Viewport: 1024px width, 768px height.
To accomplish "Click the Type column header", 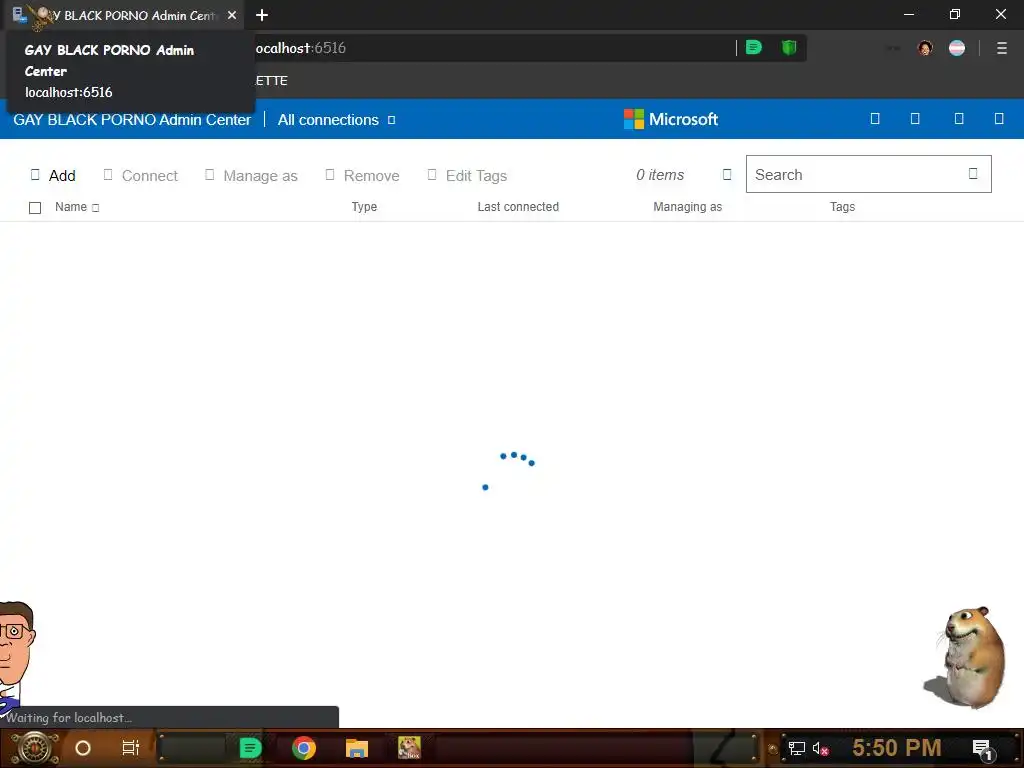I will point(364,207).
